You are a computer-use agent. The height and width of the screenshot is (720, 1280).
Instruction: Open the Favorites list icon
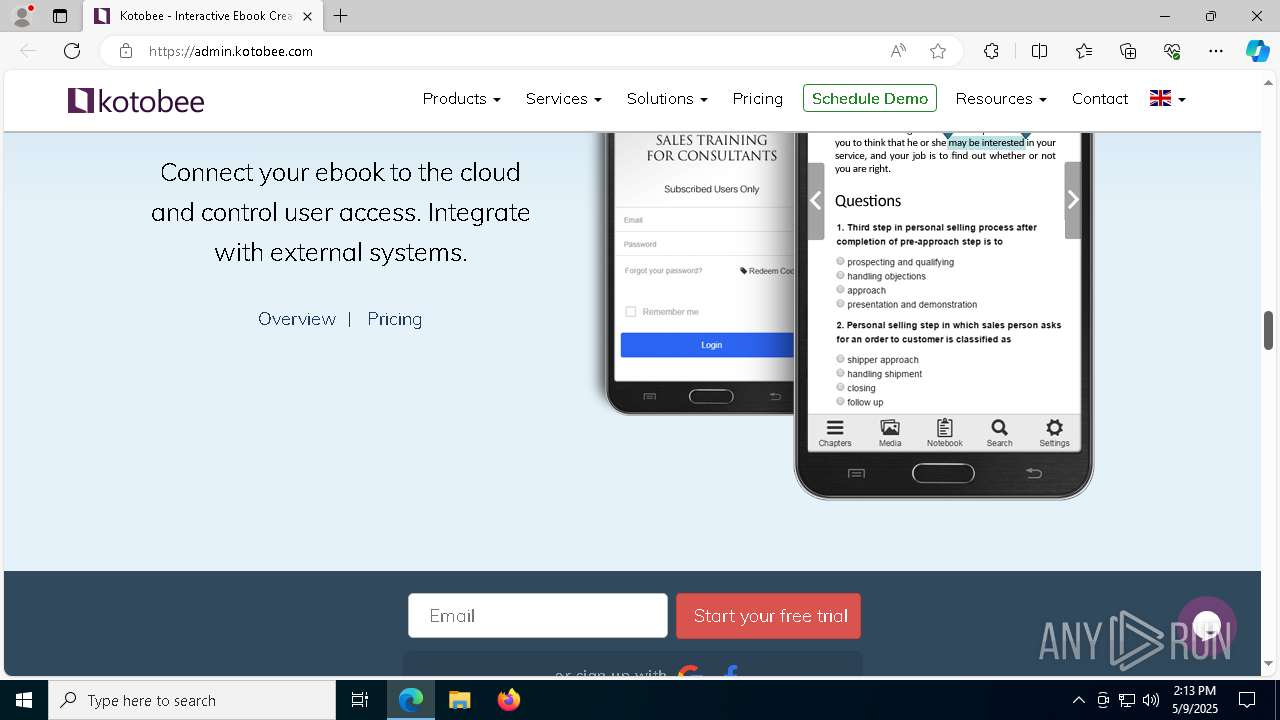point(1084,51)
